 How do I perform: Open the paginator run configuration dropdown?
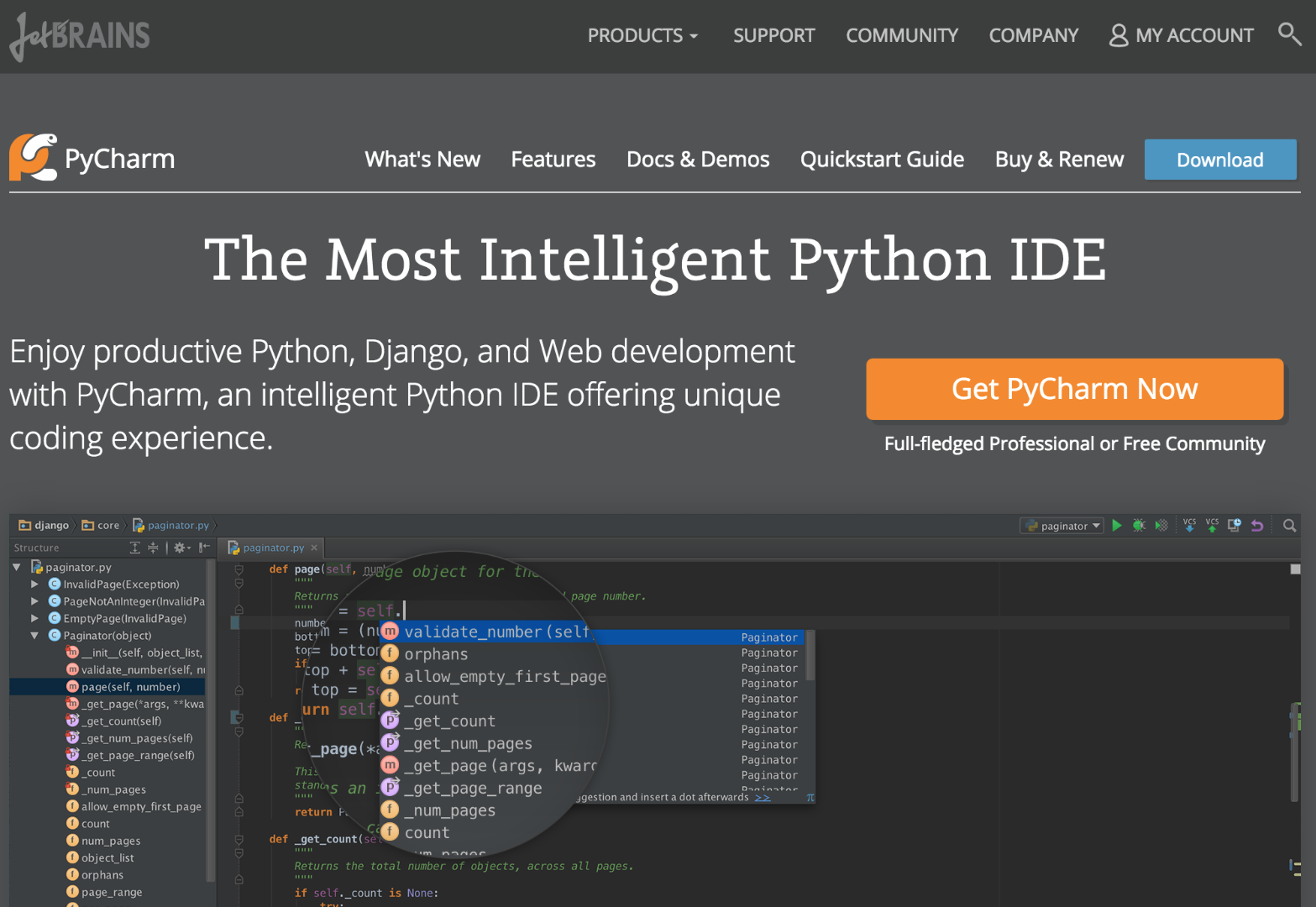coord(1062,526)
